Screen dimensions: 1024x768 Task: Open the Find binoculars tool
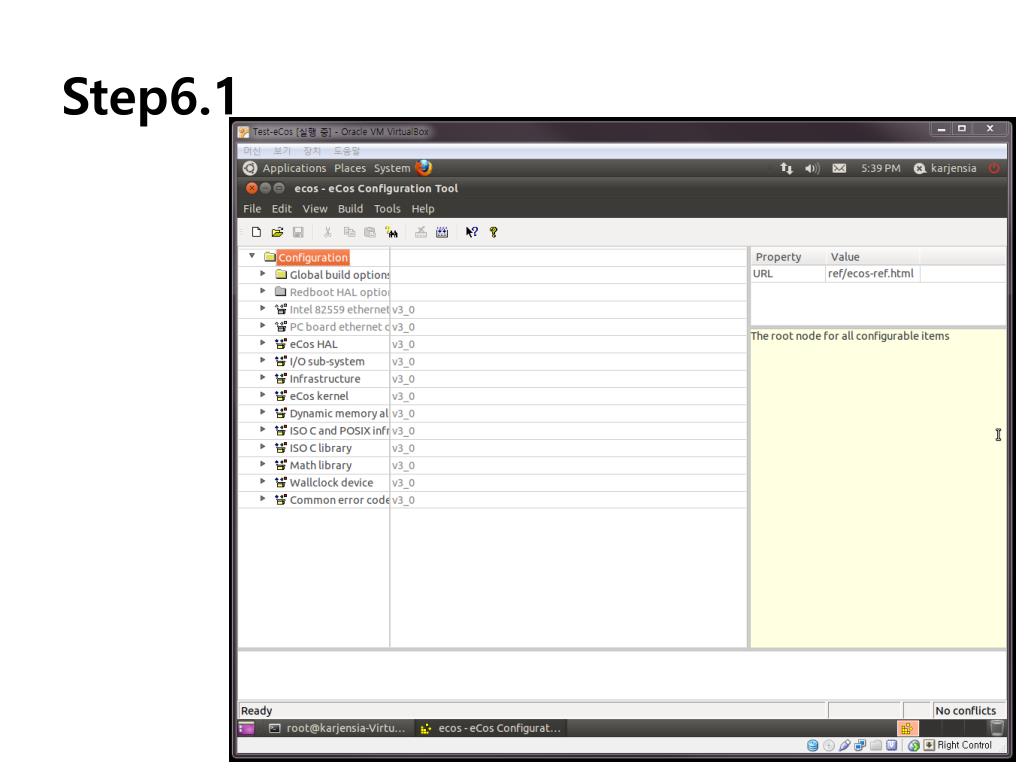coord(392,232)
